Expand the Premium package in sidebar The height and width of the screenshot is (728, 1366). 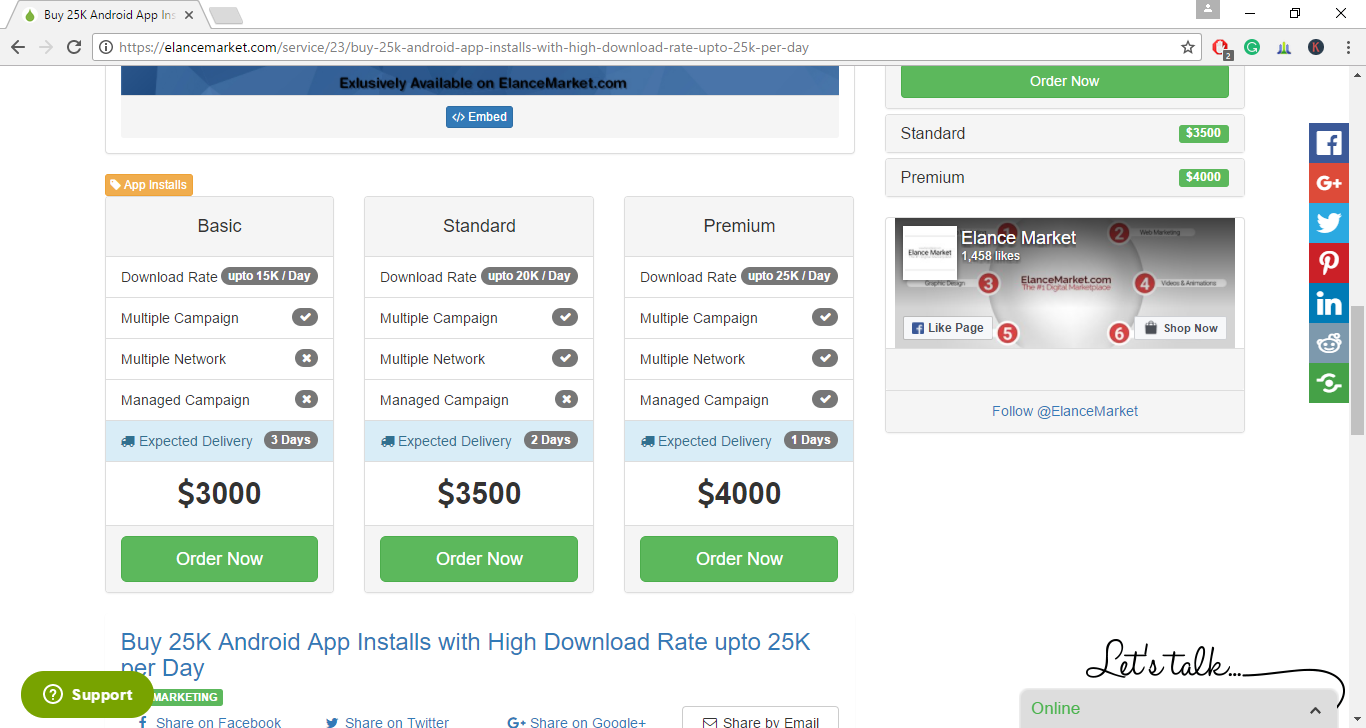tap(1065, 178)
